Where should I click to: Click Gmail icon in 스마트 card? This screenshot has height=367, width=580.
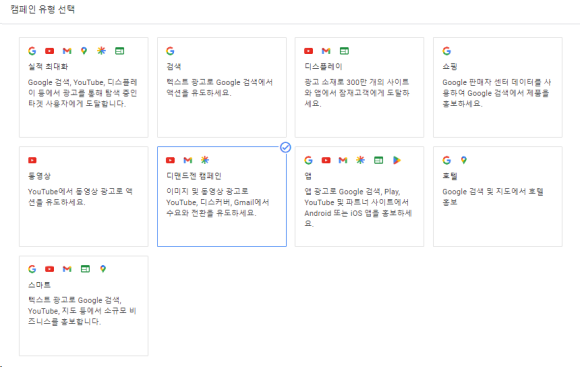[67, 269]
